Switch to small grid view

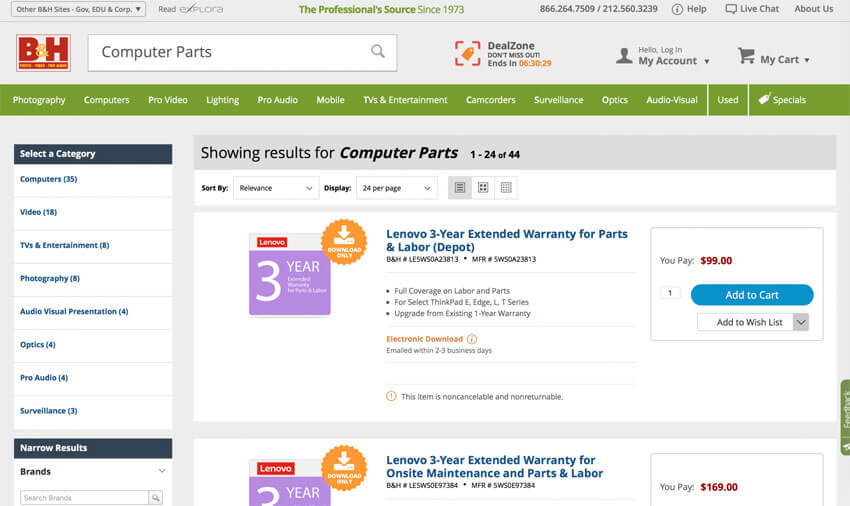(x=506, y=188)
